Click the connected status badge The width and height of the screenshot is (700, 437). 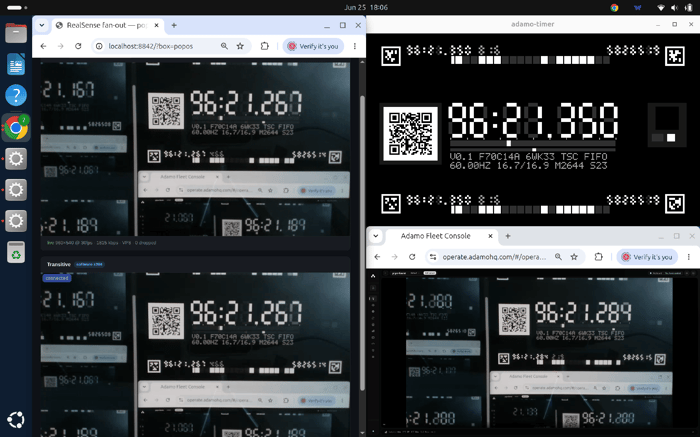(57, 278)
